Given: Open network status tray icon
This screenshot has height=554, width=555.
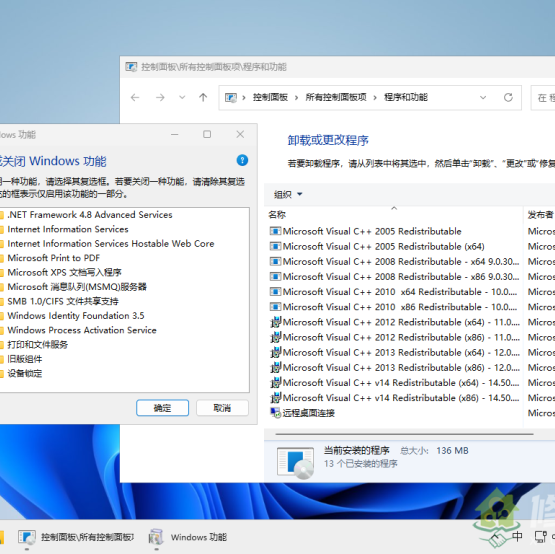Looking at the screenshot, I should click(x=540, y=537).
